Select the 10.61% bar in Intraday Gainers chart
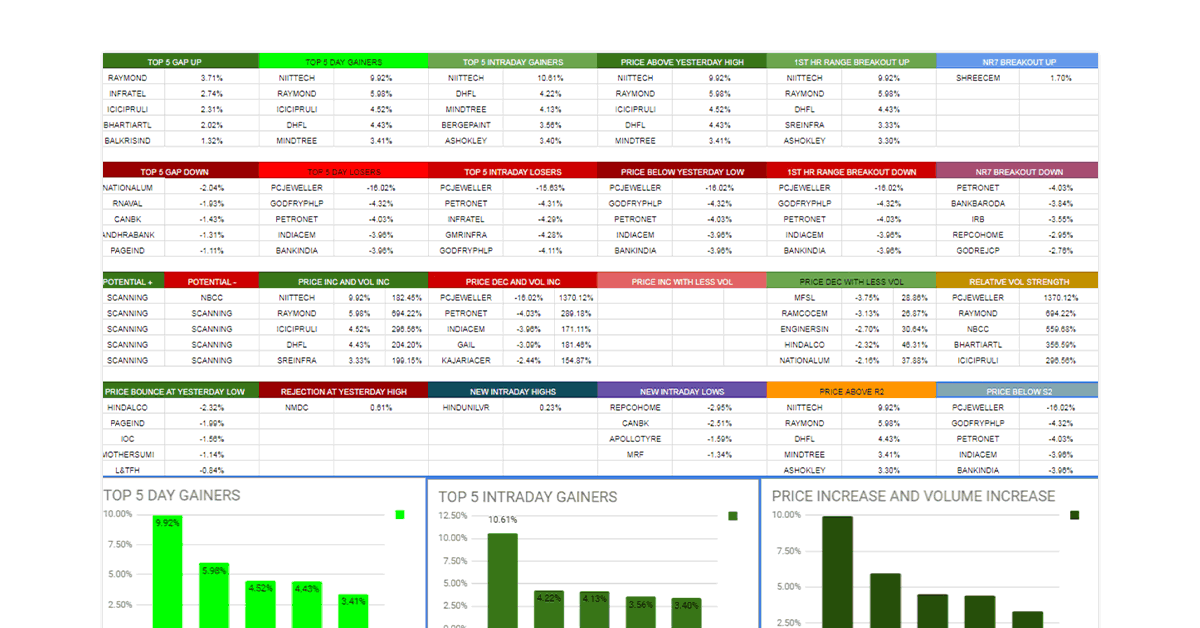Image resolution: width=1200 pixels, height=628 pixels. point(503,580)
